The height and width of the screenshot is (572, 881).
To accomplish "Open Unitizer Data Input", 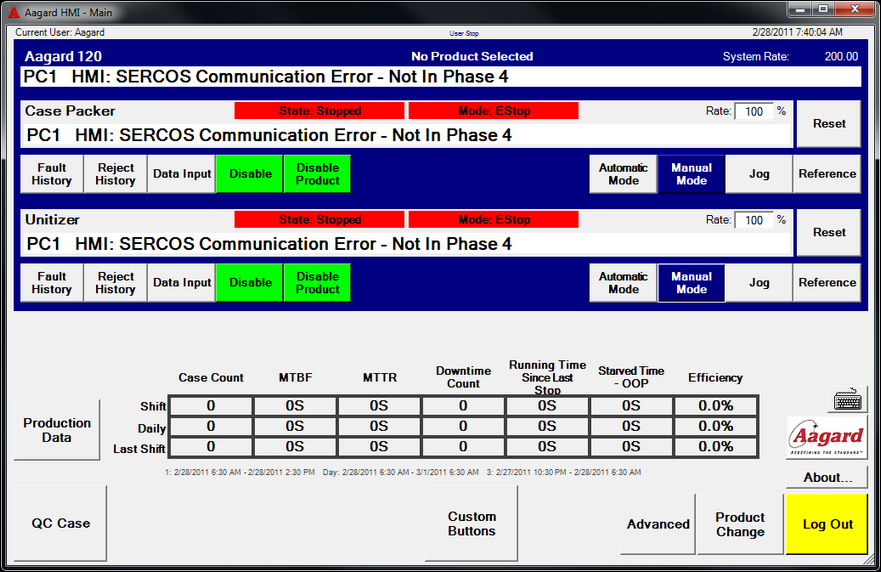I will pyautogui.click(x=181, y=283).
